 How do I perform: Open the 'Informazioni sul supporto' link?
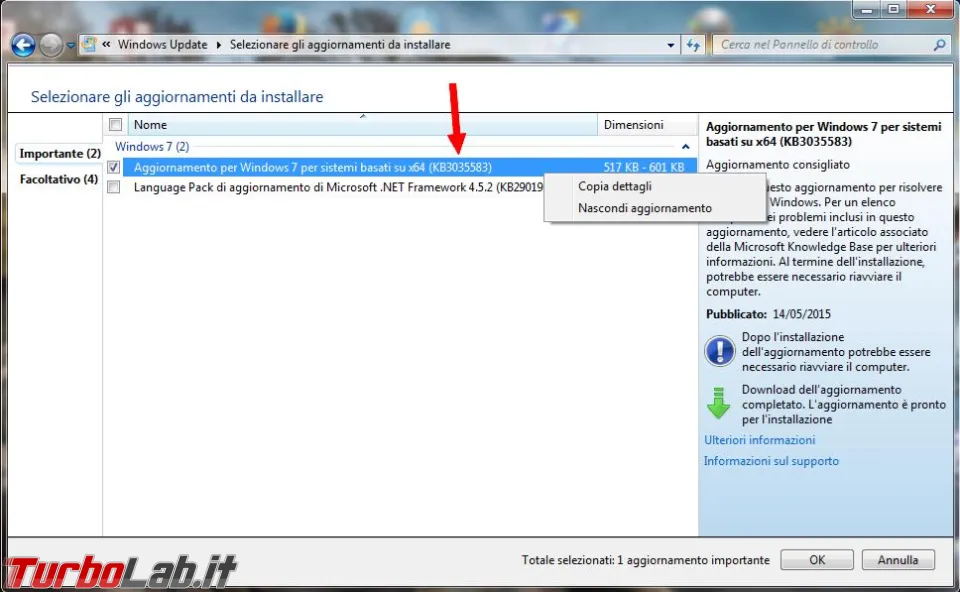(771, 461)
